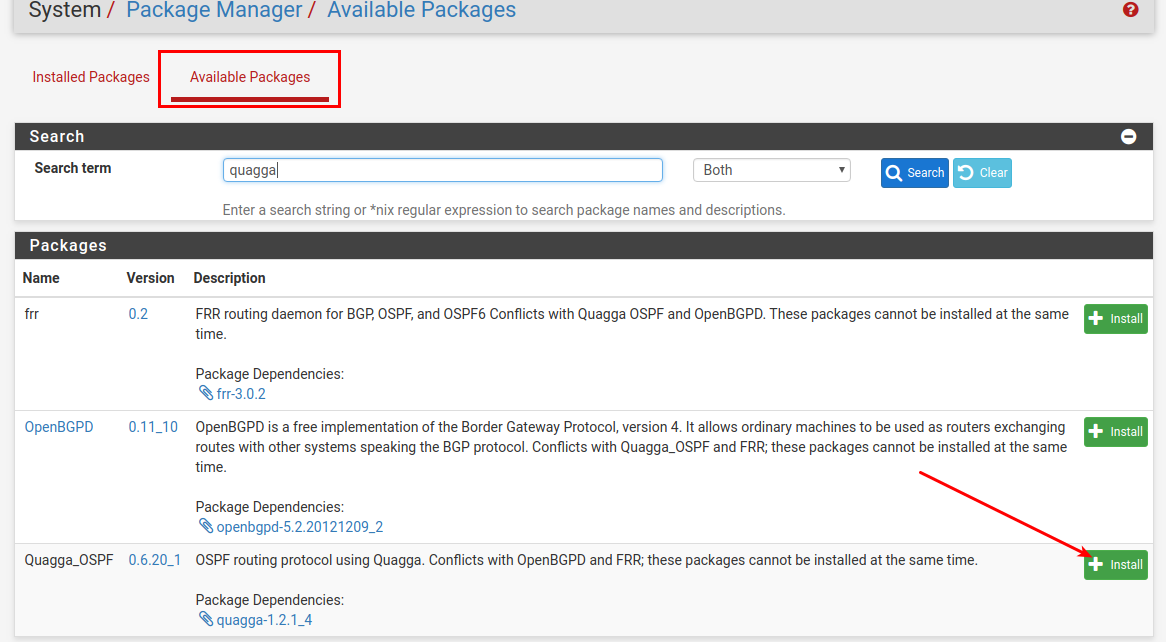Open the 'Both' search scope dropdown
The height and width of the screenshot is (642, 1166).
point(771,170)
